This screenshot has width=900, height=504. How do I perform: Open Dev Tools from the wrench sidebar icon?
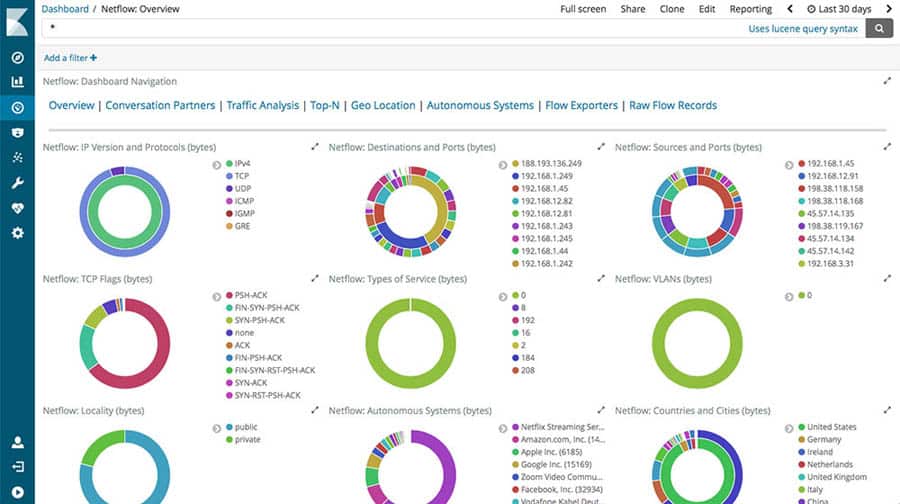click(x=17, y=183)
